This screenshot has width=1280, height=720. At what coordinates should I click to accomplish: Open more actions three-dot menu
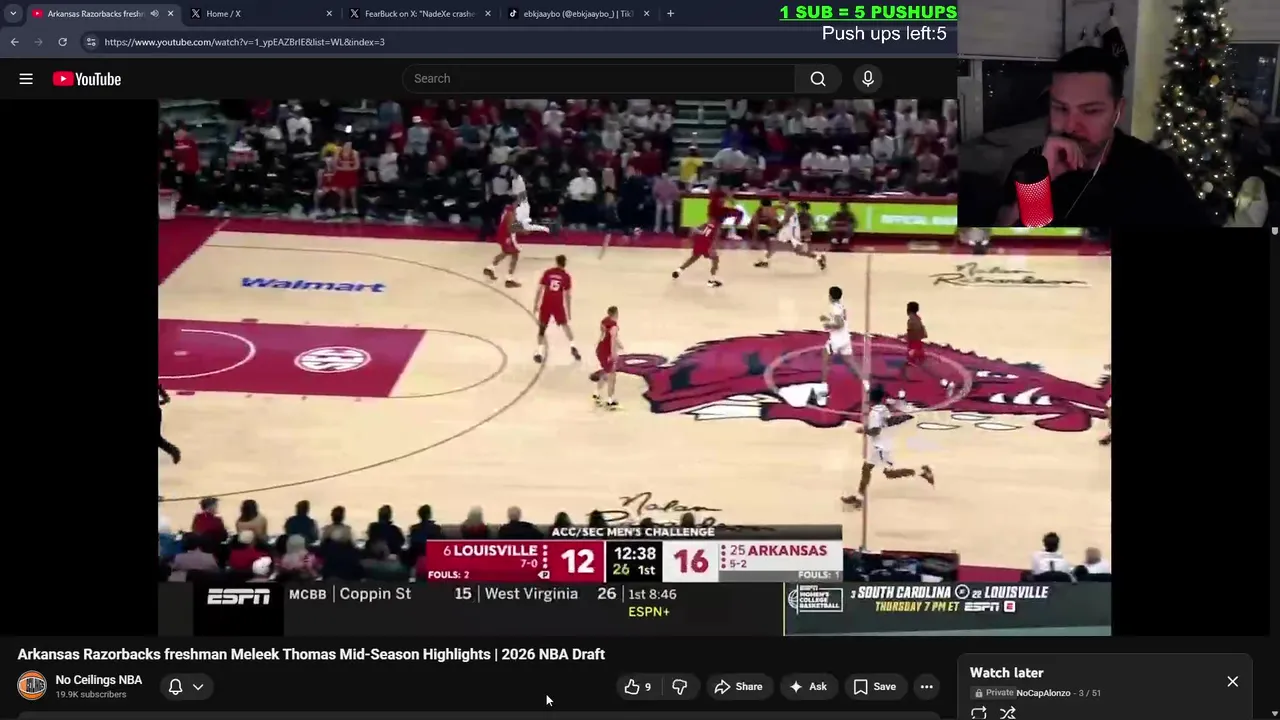[x=927, y=687]
